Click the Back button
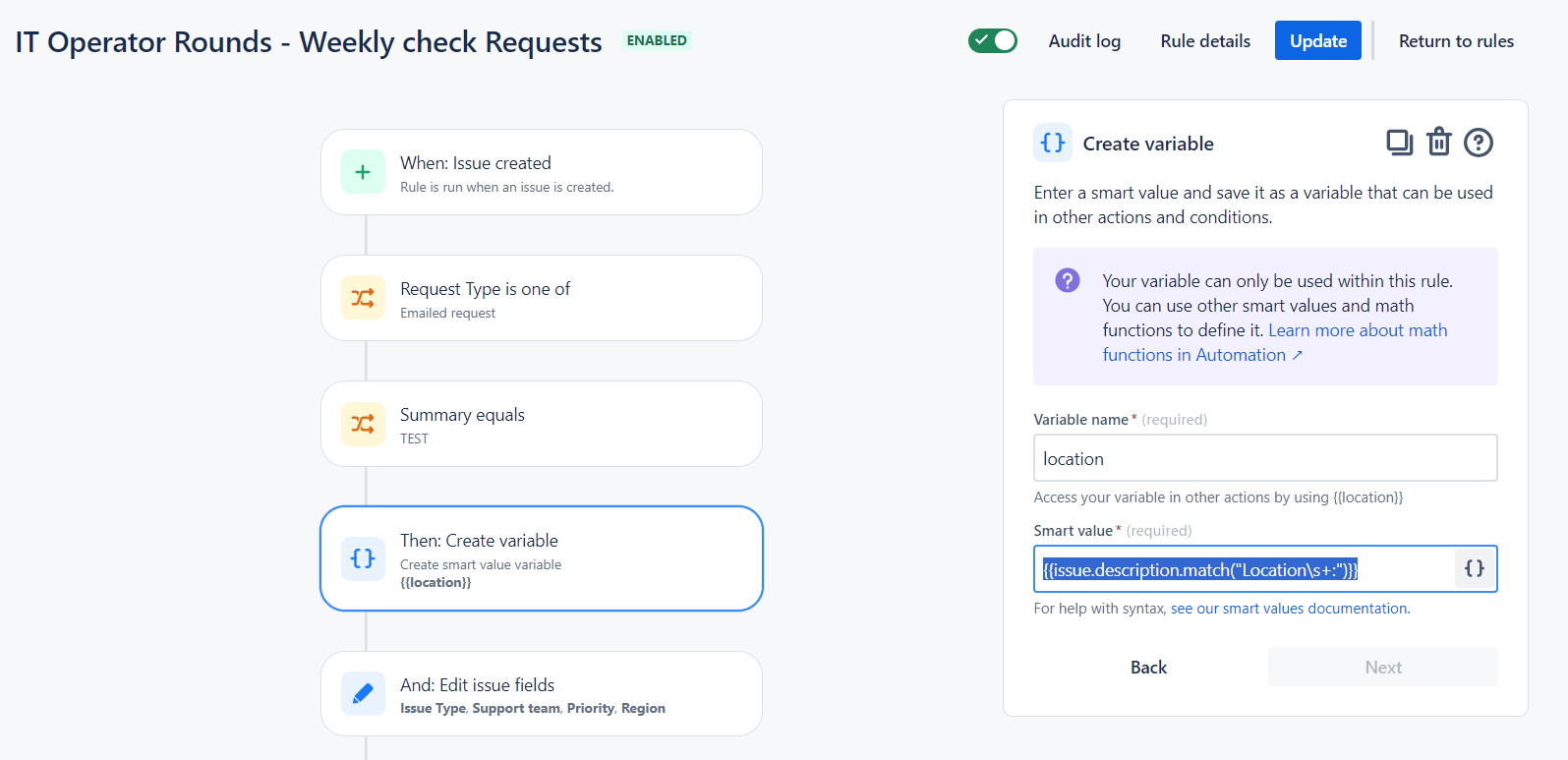Screen dimensions: 1568x760 click(x=1148, y=667)
